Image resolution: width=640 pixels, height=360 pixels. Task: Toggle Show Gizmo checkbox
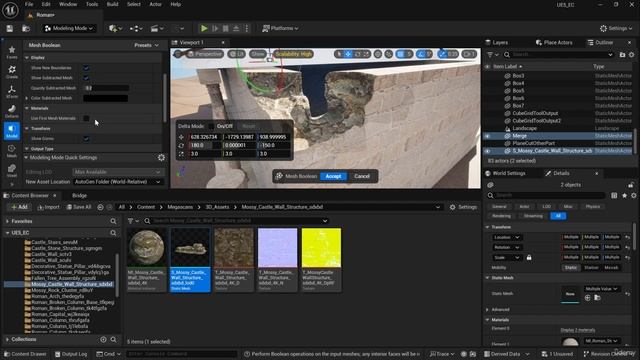[86, 139]
